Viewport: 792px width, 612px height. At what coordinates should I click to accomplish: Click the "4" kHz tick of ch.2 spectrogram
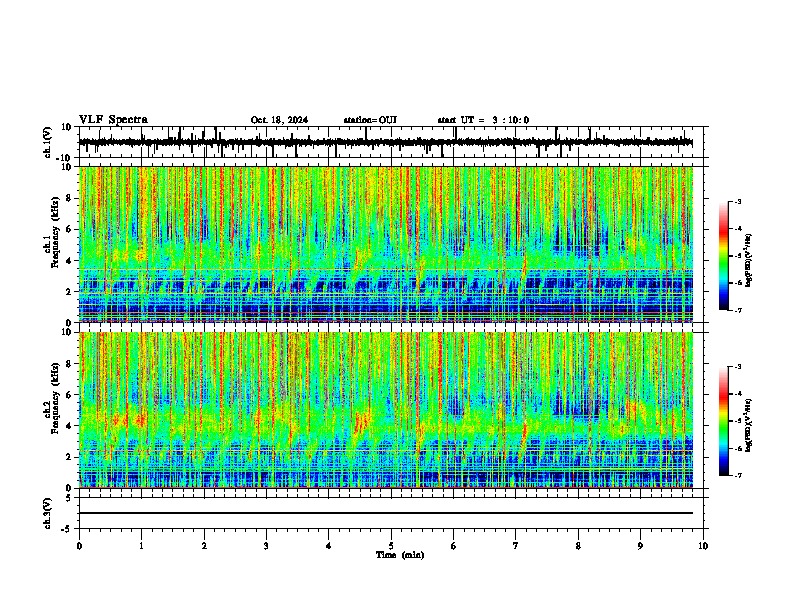tap(70, 426)
